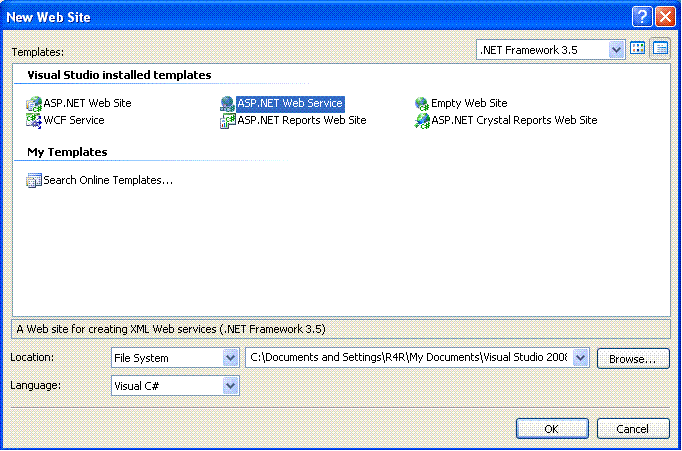Confirm with the OK button
This screenshot has height=451, width=682.
click(x=552, y=429)
